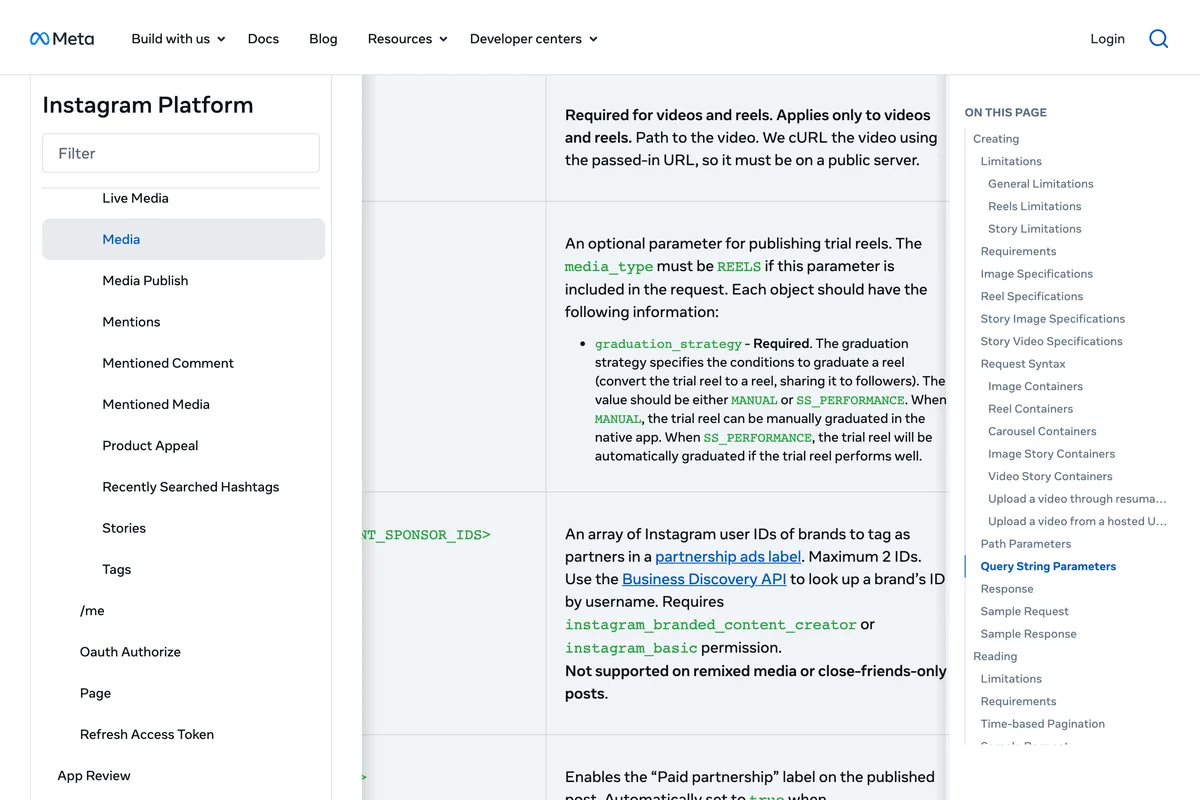The height and width of the screenshot is (800, 1200).
Task: Jump to Path Parameters section
Action: pyautogui.click(x=1025, y=544)
